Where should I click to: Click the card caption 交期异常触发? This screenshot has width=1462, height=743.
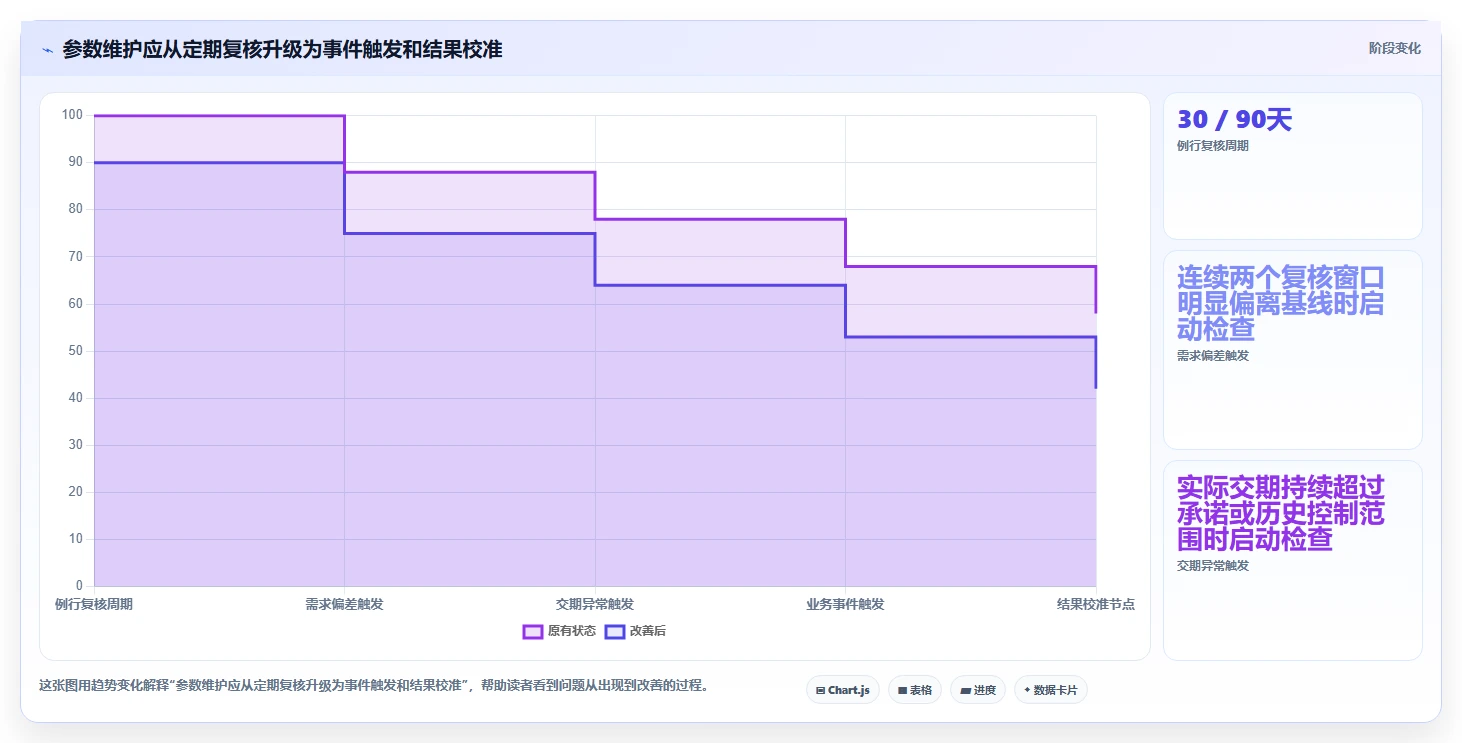[1212, 566]
